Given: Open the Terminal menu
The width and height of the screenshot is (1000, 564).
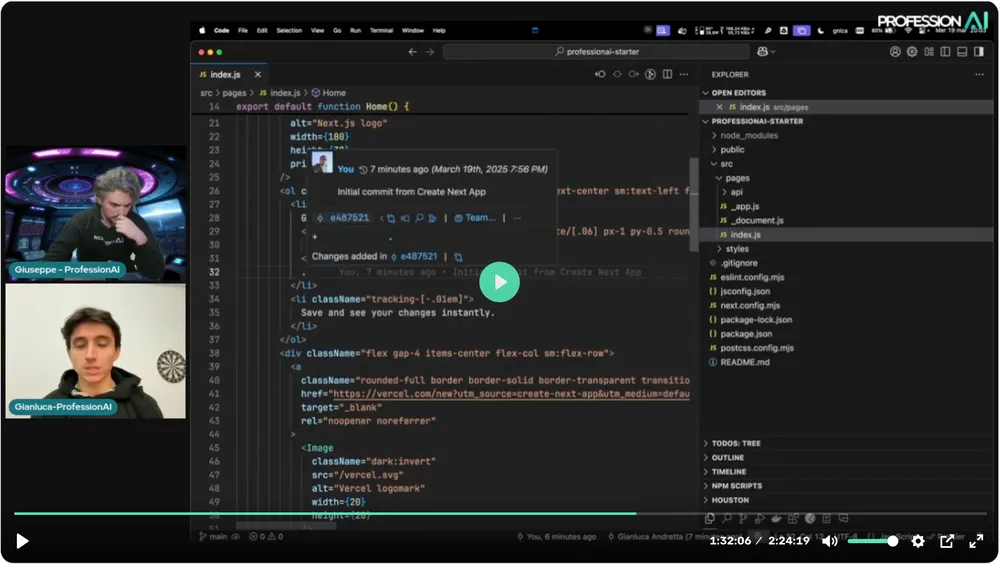Looking at the screenshot, I should click(x=381, y=31).
